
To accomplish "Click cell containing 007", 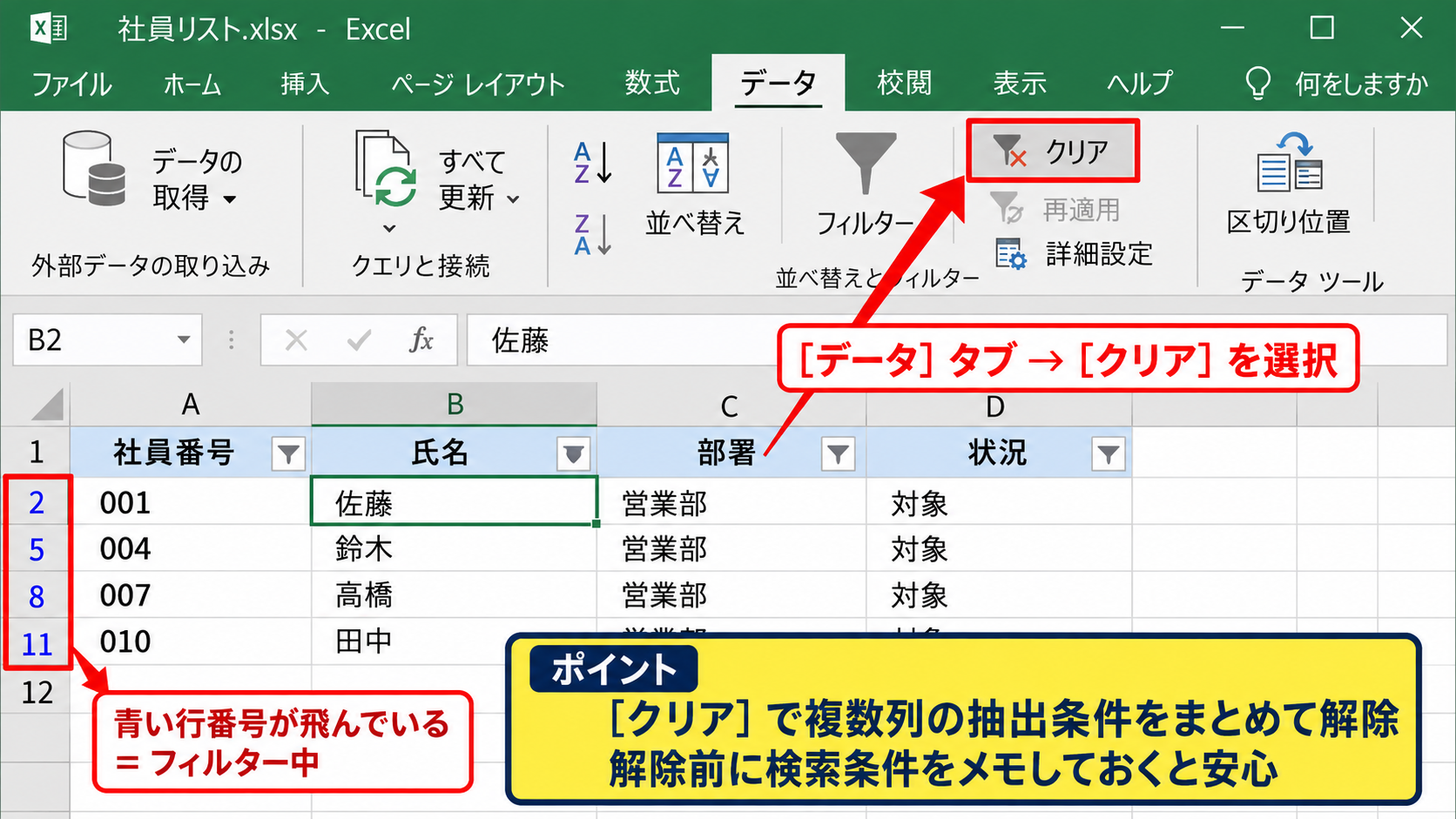I will coord(191,595).
